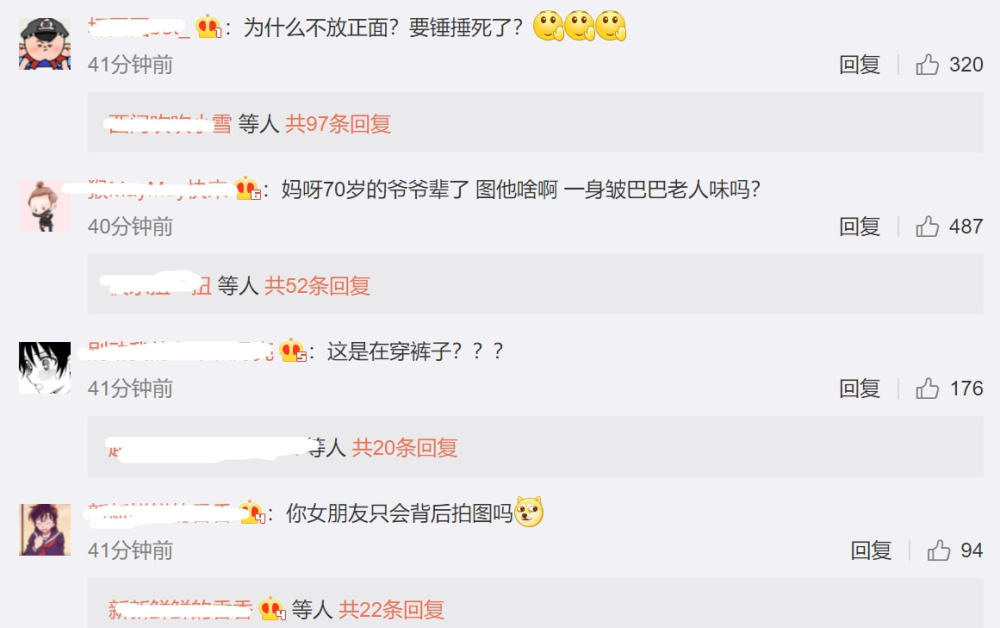The width and height of the screenshot is (1000, 628).
Task: Expand 共97条回复 reply thread
Action: 337,124
